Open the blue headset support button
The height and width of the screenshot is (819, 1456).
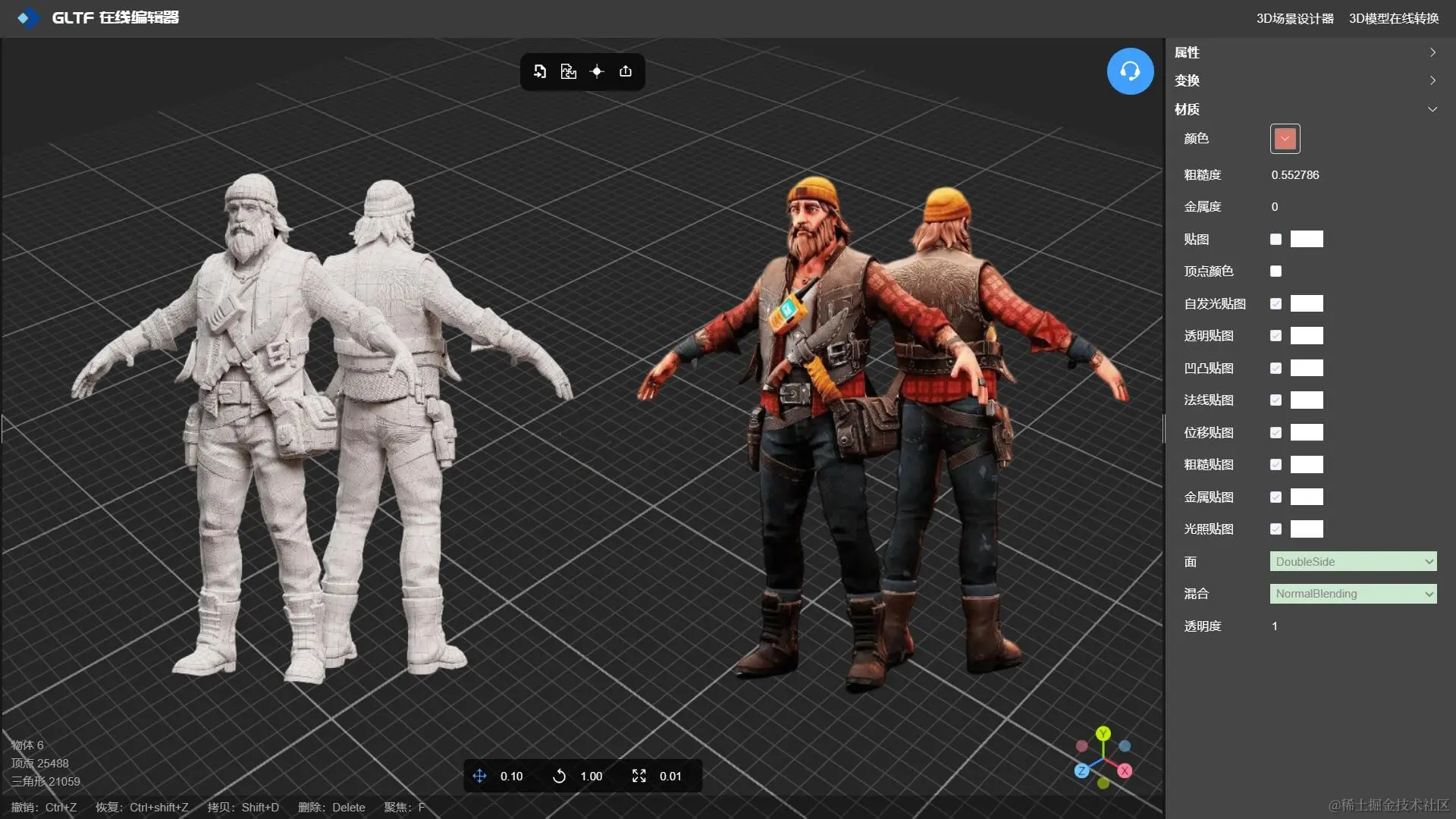click(x=1130, y=71)
